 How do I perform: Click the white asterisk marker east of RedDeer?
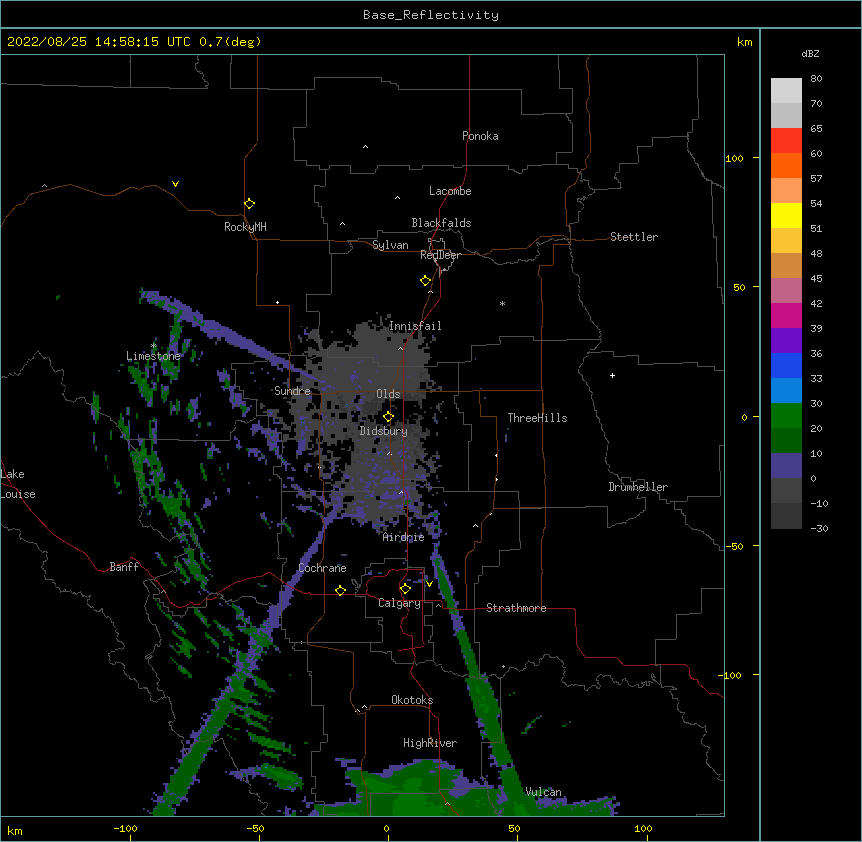tap(502, 303)
